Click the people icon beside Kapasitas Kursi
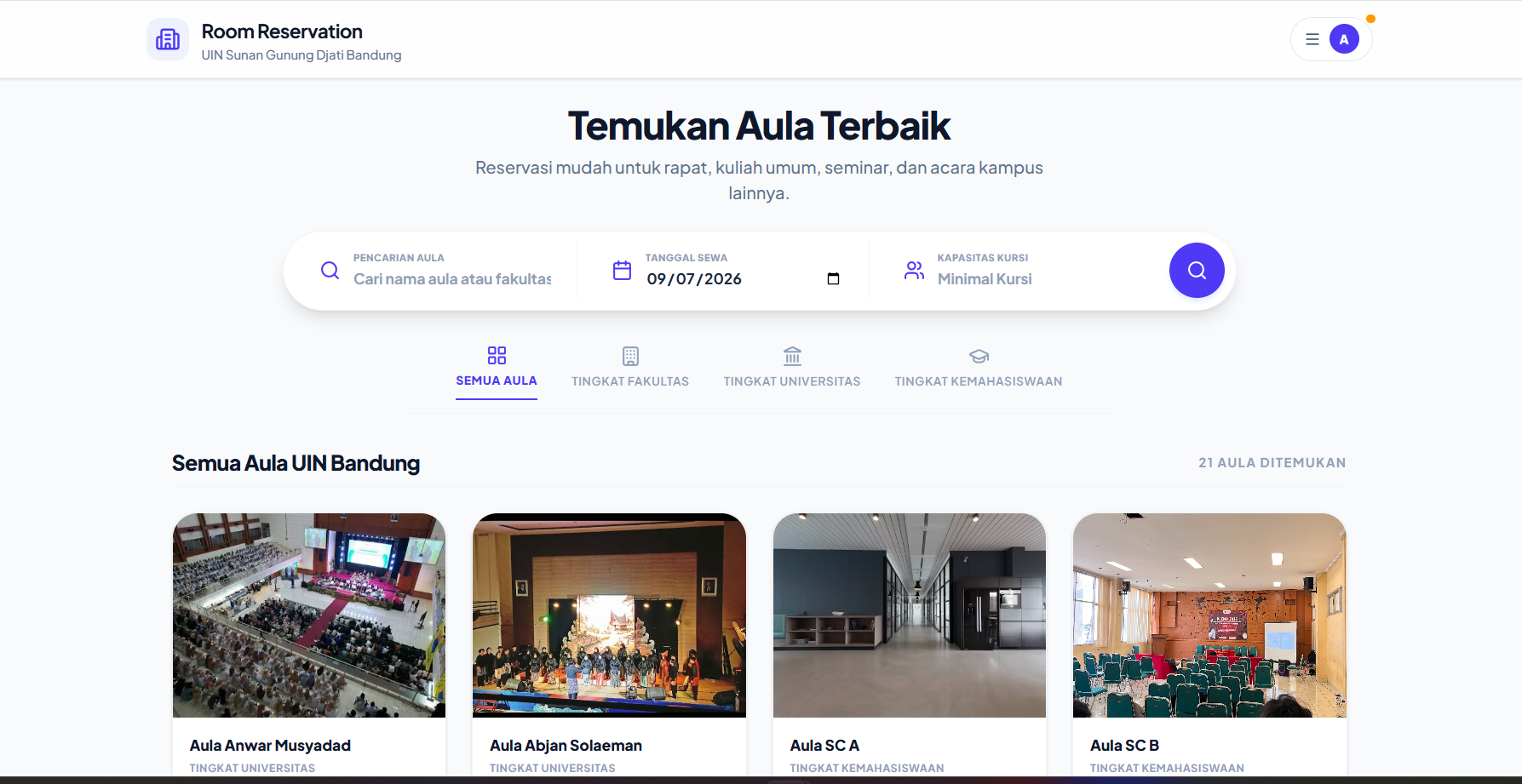This screenshot has height=784, width=1522. (914, 271)
